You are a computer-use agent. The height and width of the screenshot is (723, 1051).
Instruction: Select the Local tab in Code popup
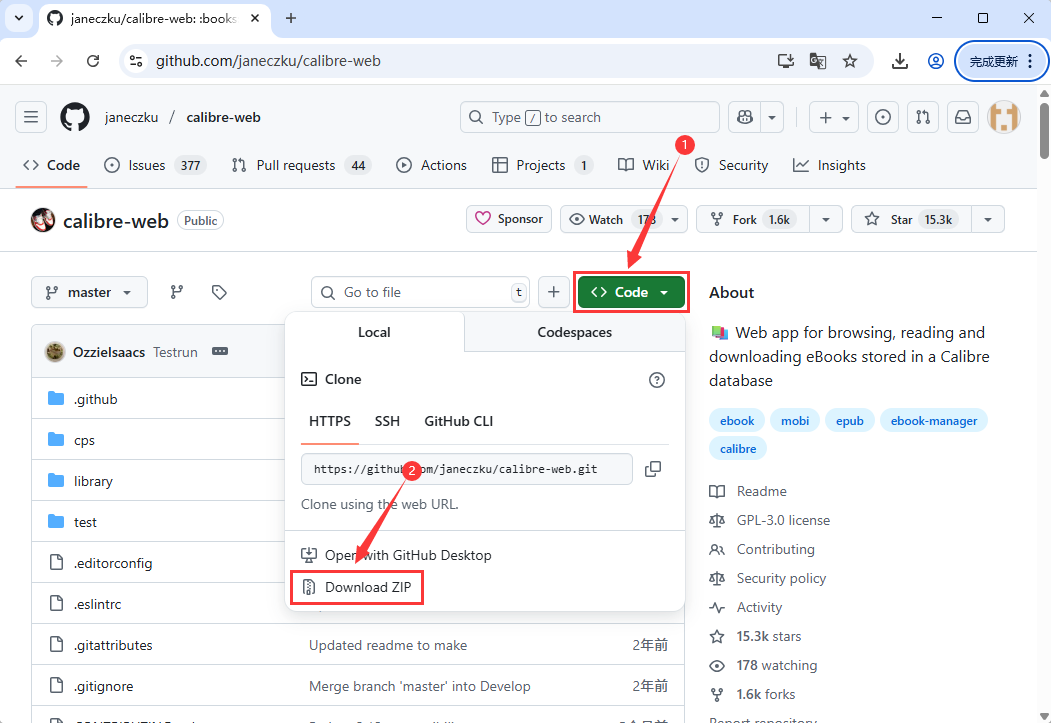coord(374,332)
